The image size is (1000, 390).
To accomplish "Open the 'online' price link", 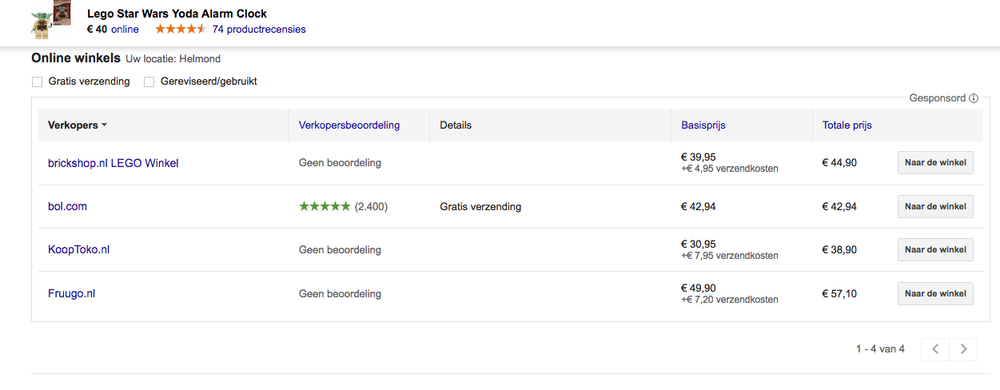I will (124, 29).
